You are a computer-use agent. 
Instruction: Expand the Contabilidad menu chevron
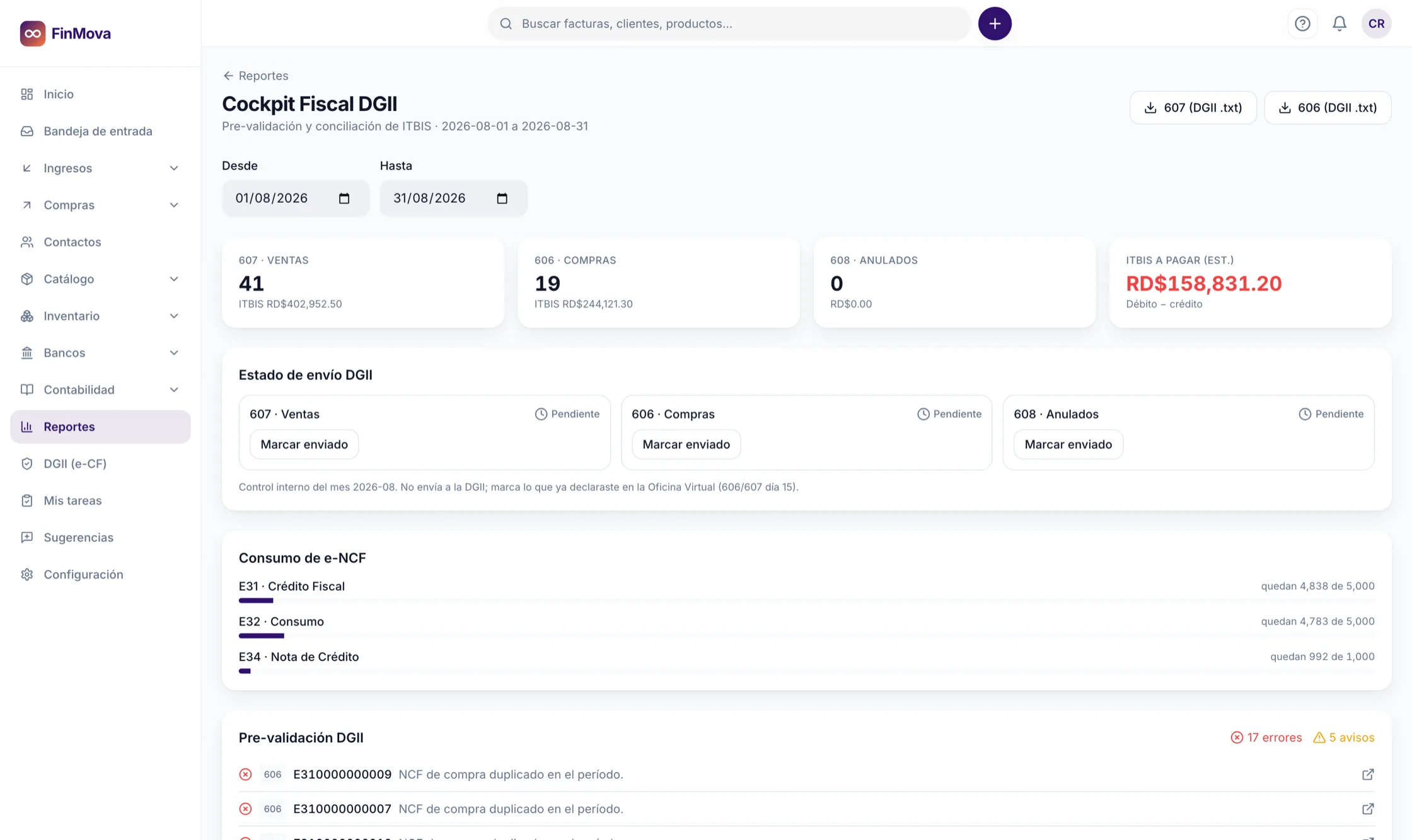(x=174, y=389)
